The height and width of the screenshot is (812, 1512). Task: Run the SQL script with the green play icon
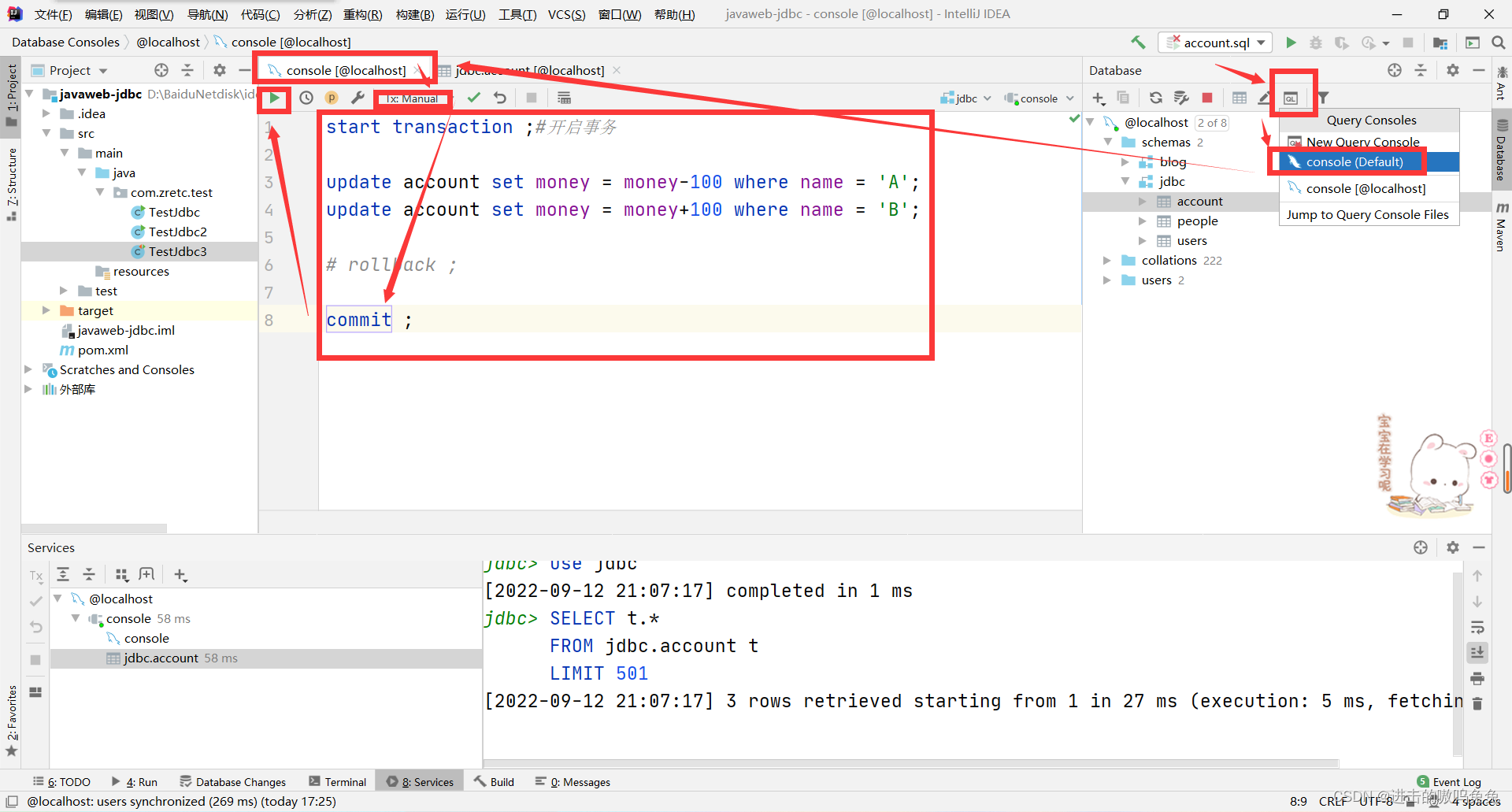274,98
